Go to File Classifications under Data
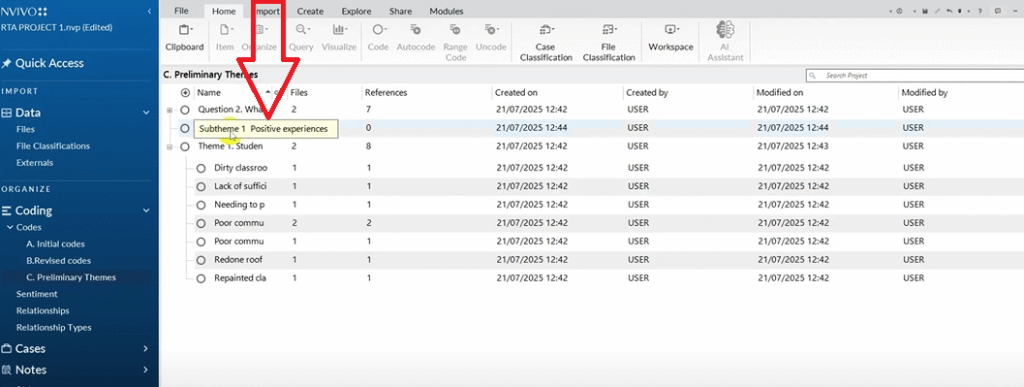This screenshot has height=387, width=1024. click(x=53, y=146)
